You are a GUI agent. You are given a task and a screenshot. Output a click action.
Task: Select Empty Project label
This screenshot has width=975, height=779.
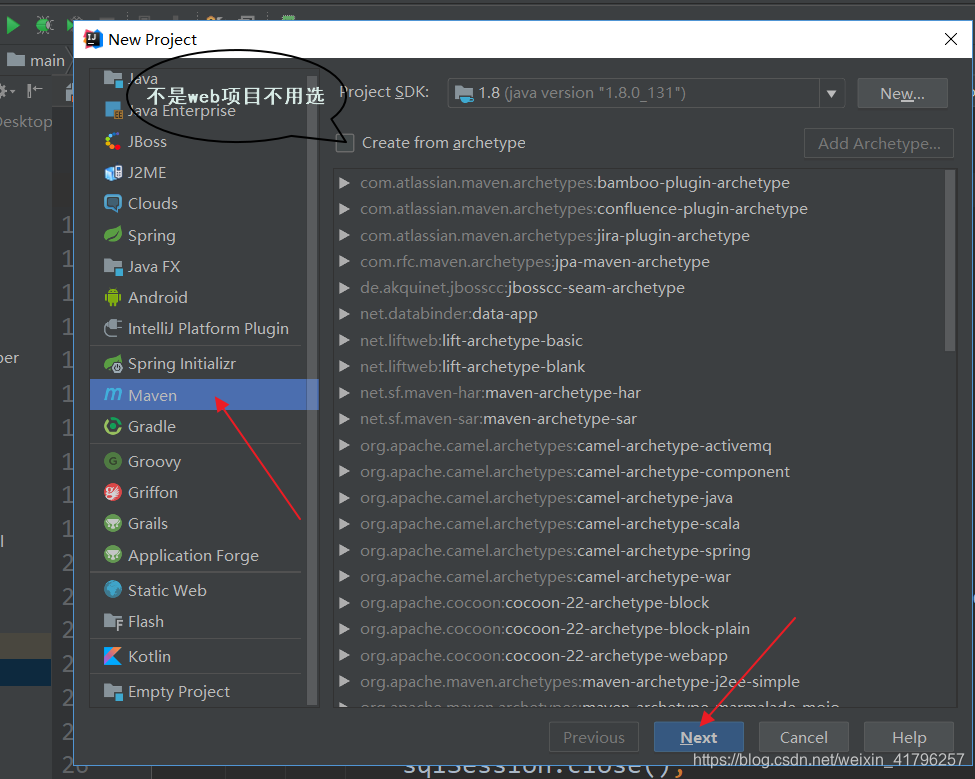[178, 691]
